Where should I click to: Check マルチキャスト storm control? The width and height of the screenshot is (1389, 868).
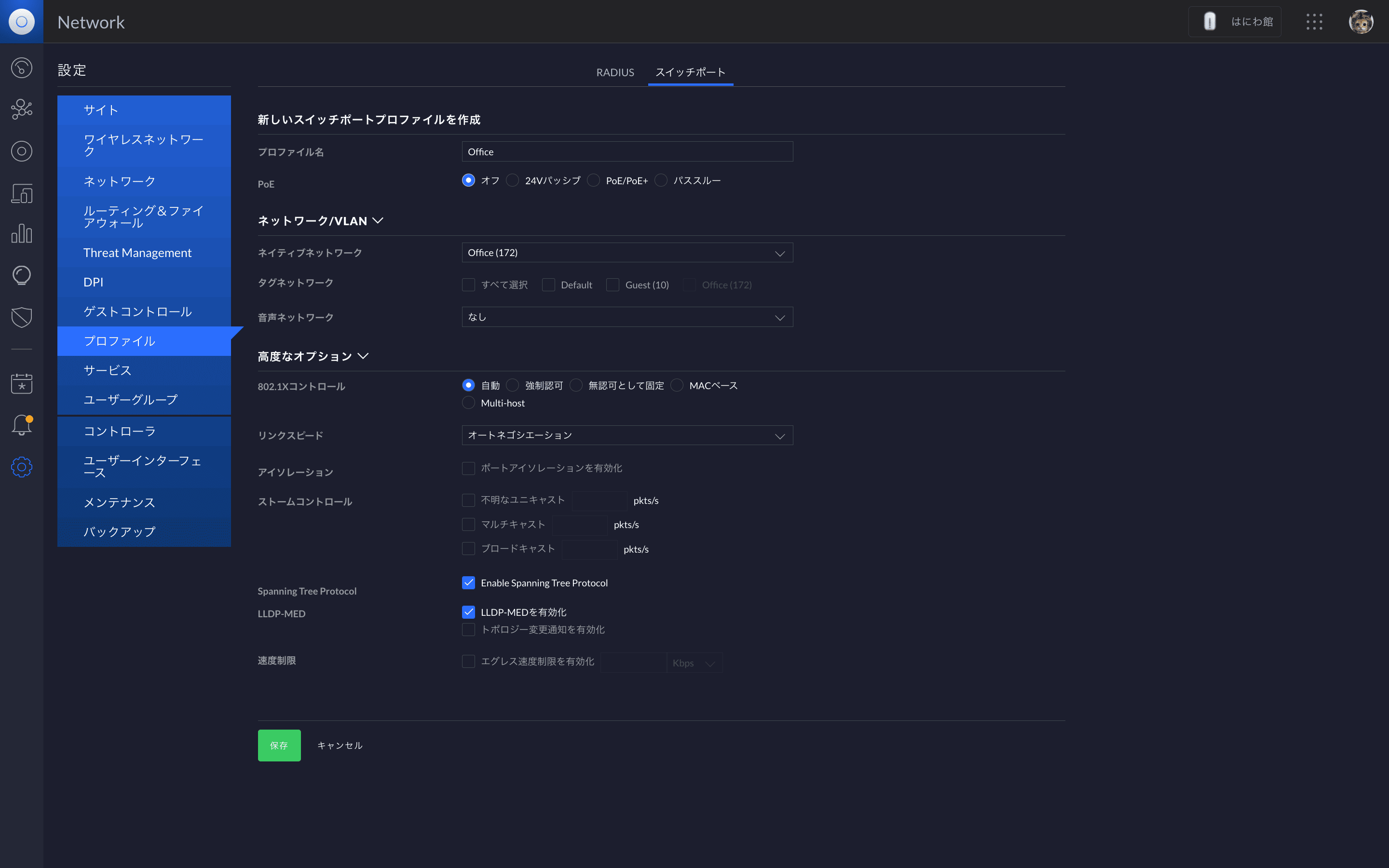pyautogui.click(x=468, y=524)
